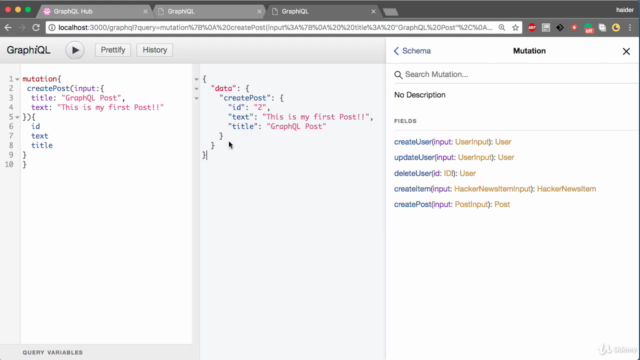Screen dimensions: 640x360
Task: Open the Chrome three-dot menu
Action: 630,28
